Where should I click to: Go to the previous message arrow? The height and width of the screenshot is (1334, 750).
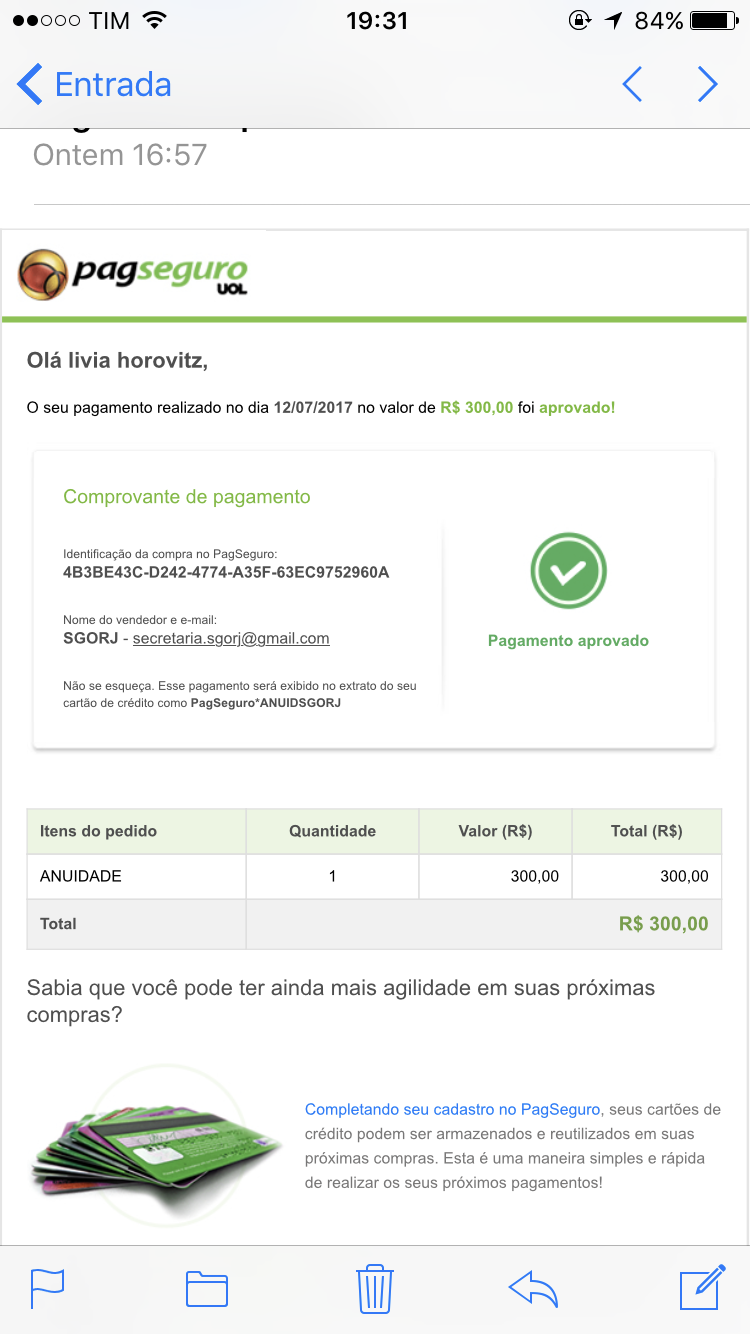tap(632, 85)
